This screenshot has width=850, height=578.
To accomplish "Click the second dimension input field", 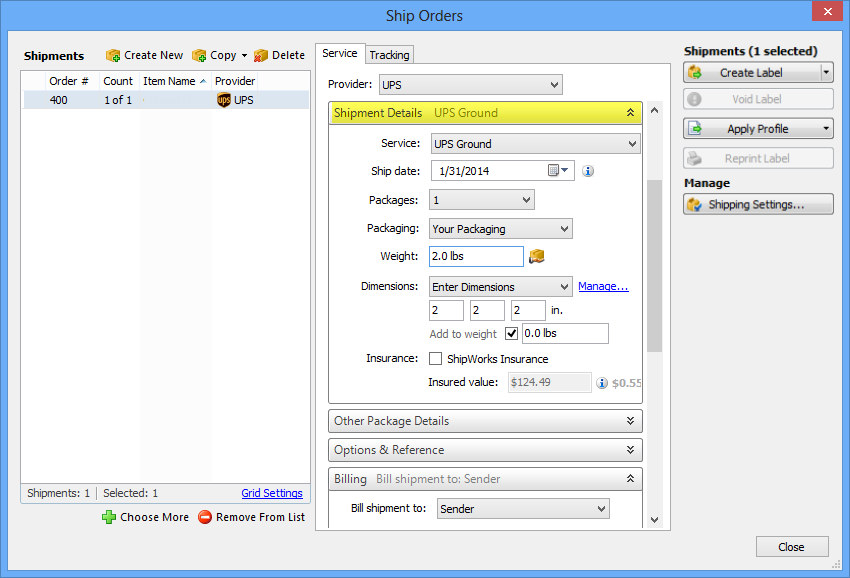I will (487, 310).
